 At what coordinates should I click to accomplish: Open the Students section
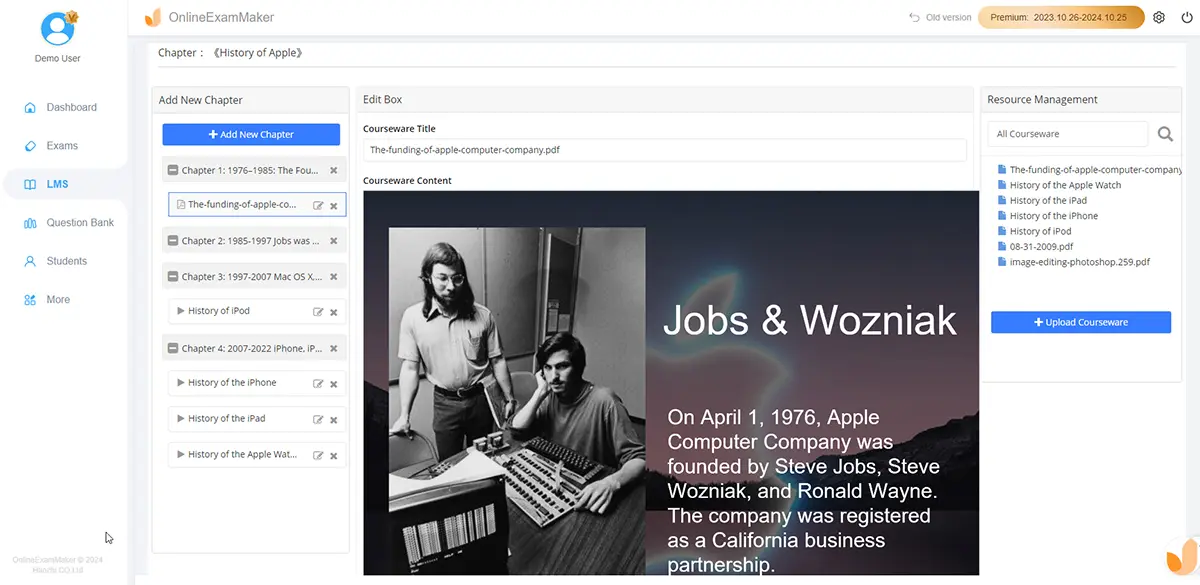[x=66, y=261]
